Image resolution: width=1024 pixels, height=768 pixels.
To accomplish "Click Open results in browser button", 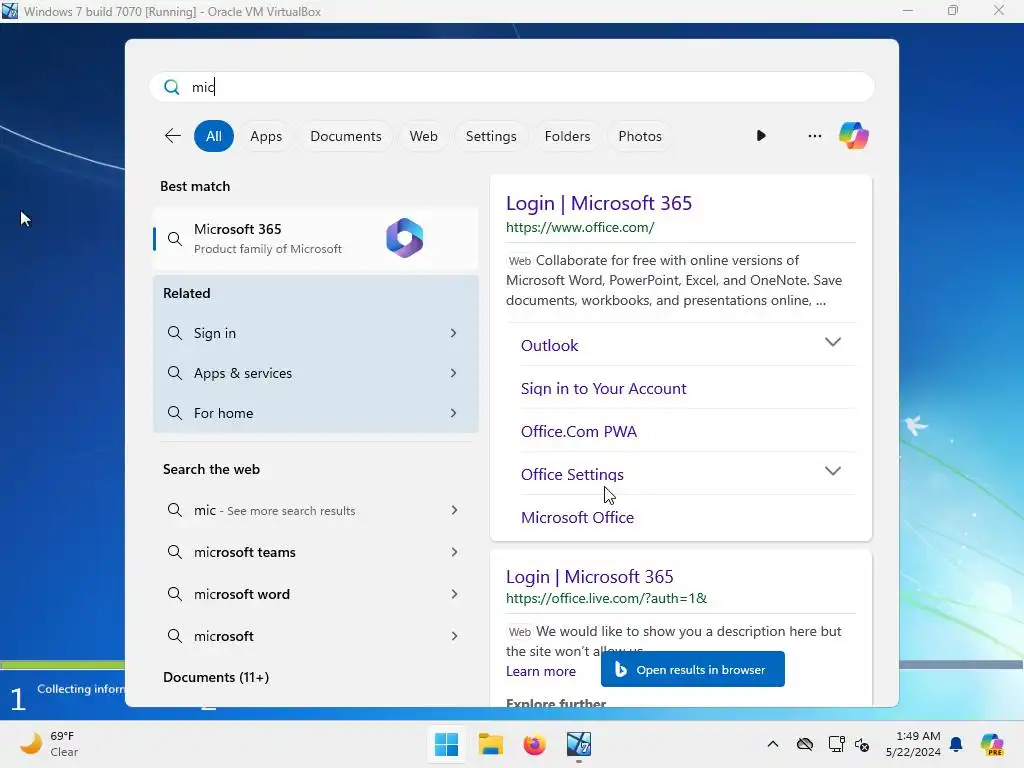I will pyautogui.click(x=693, y=669).
